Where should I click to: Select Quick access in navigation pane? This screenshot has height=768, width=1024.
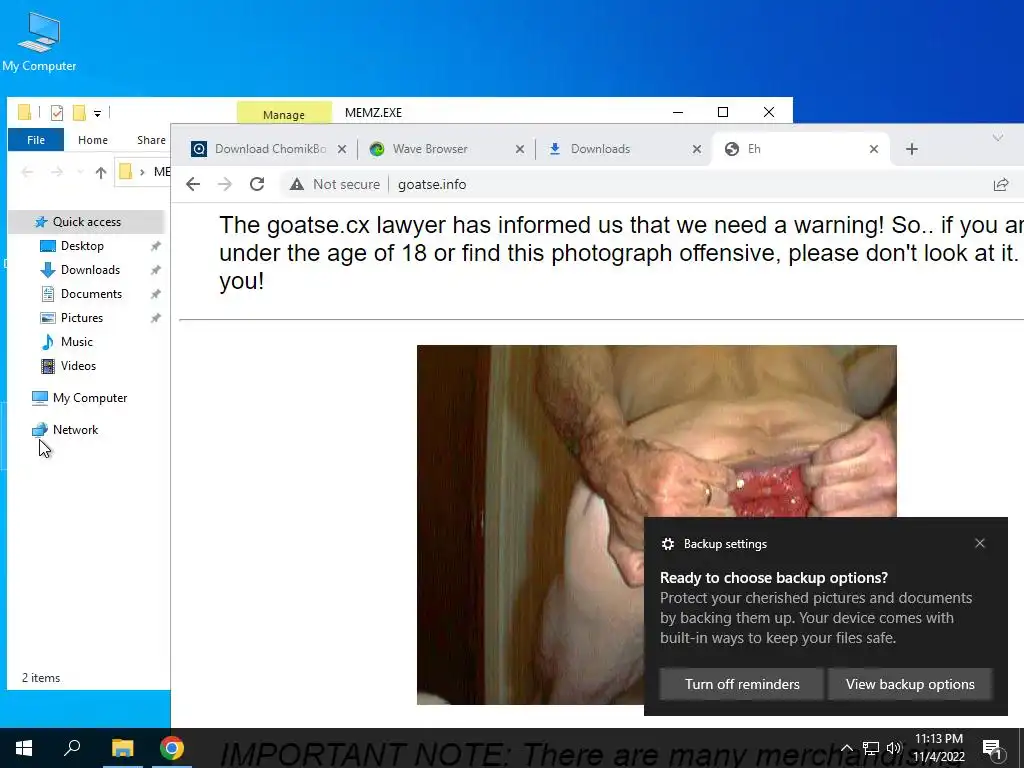tap(86, 222)
